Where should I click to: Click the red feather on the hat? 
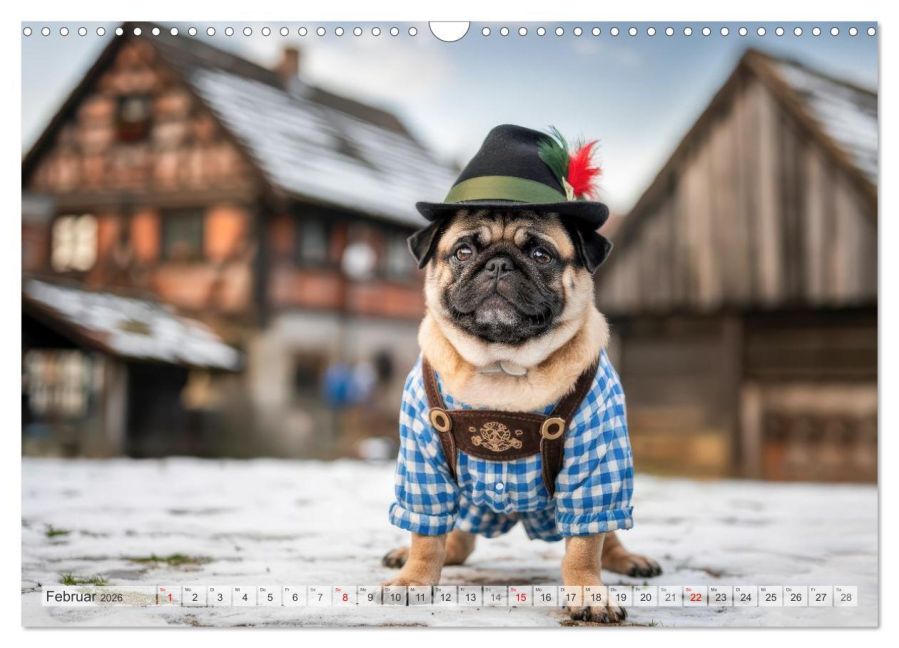(583, 168)
